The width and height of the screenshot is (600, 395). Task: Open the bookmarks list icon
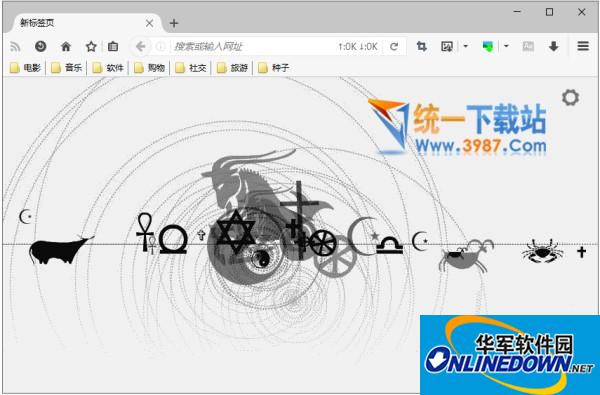coord(113,47)
